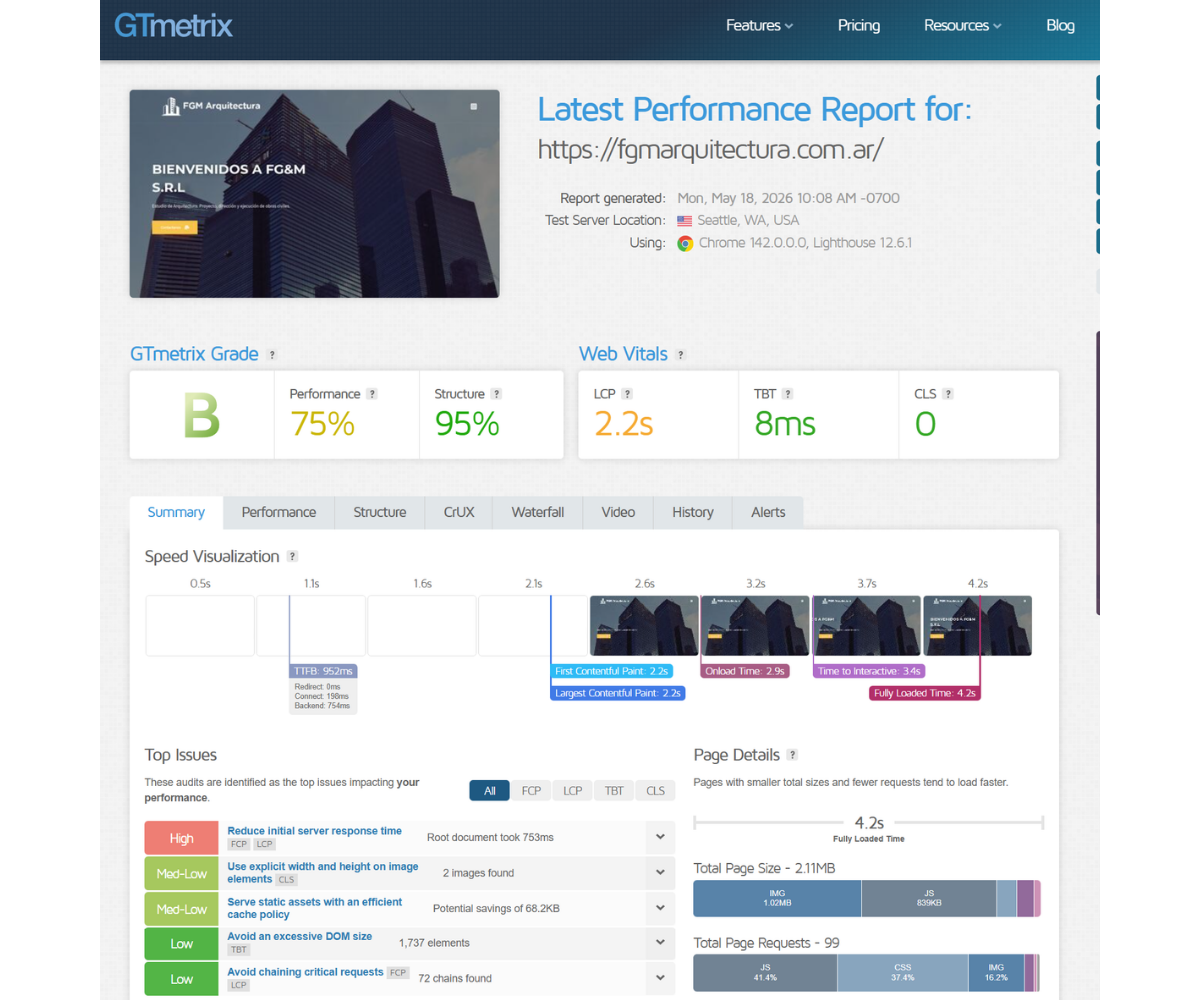Open Reduce initial server response time link
This screenshot has height=1000, width=1200.
(315, 831)
